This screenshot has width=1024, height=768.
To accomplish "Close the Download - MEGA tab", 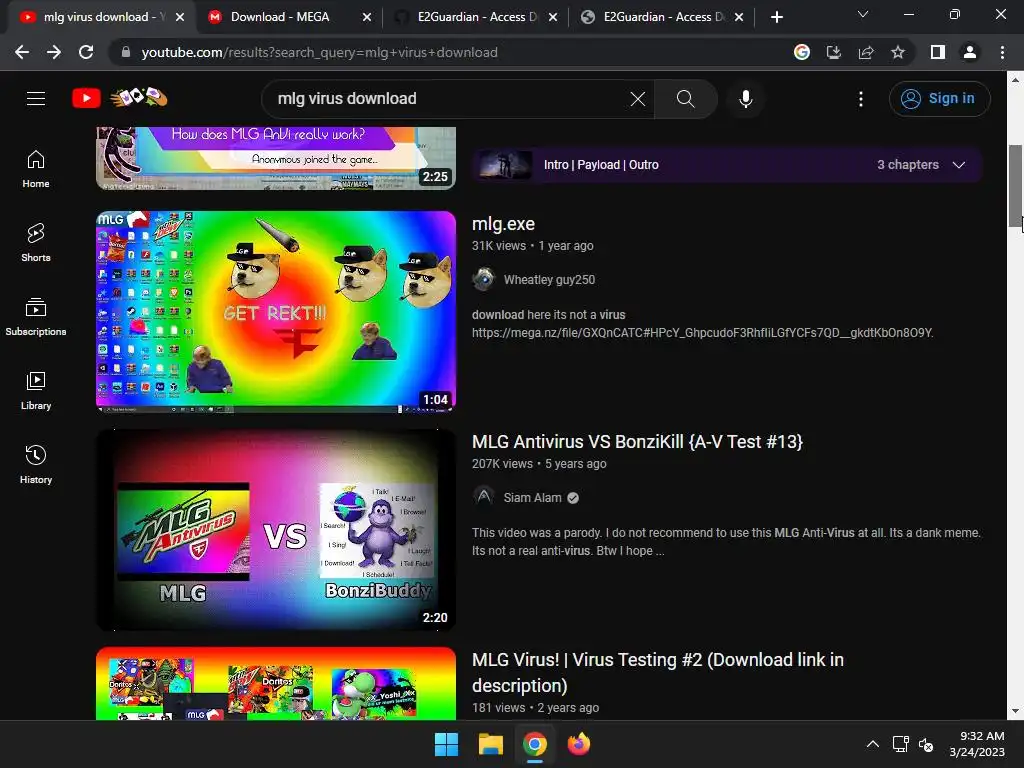I will tap(367, 17).
